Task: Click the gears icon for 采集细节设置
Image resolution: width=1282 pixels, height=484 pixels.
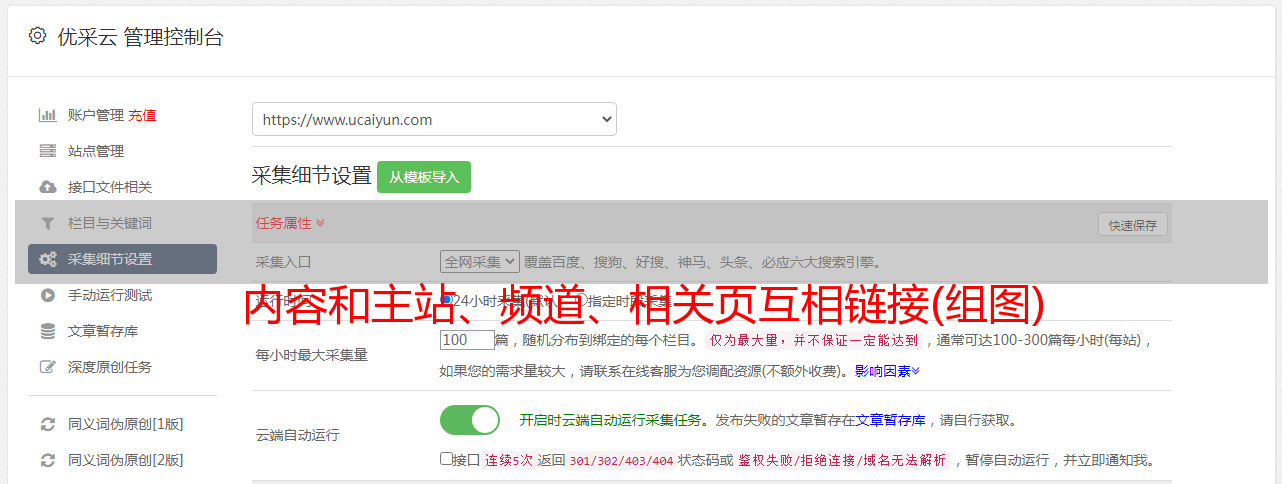Action: coord(47,259)
